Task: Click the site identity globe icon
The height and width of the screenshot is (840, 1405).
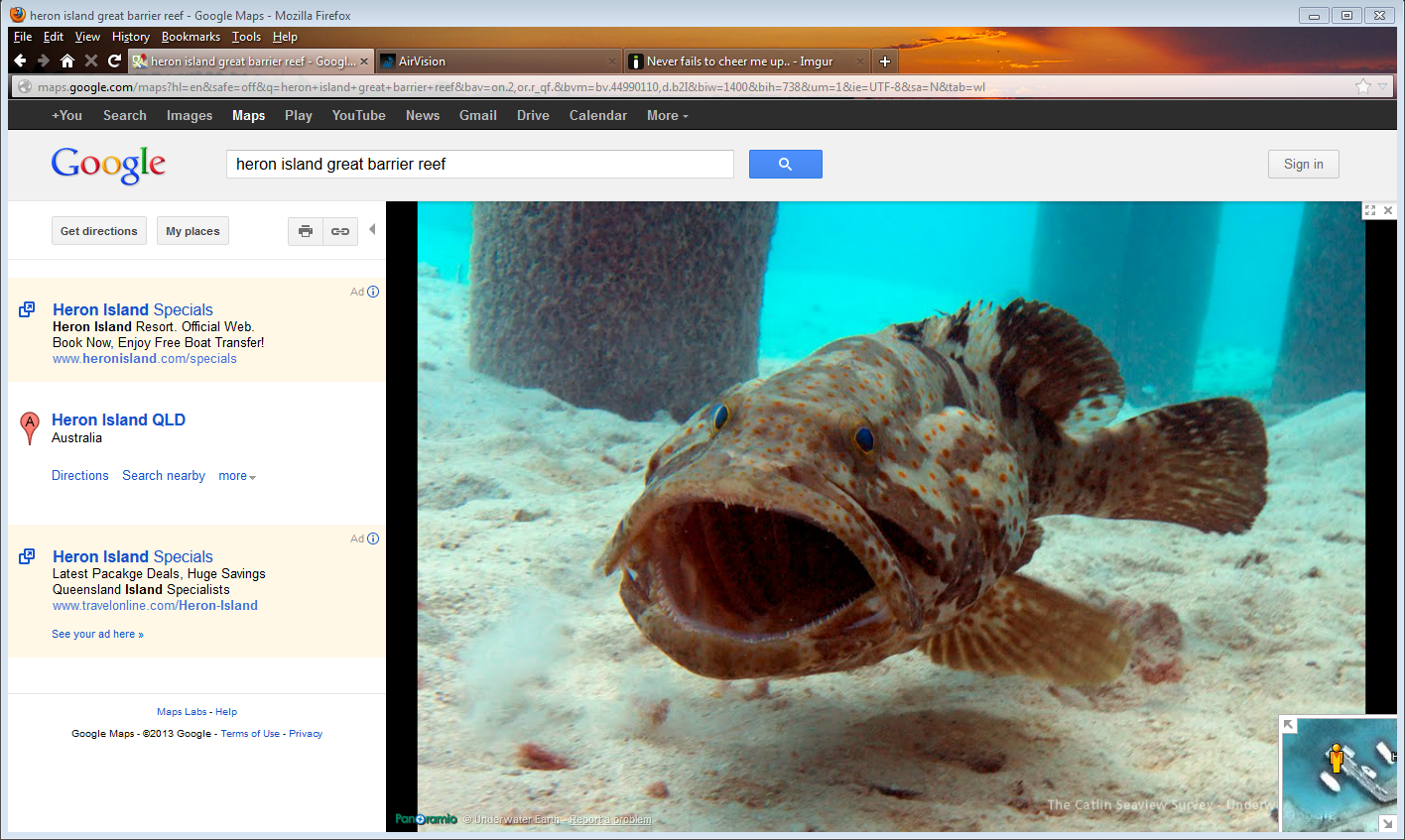Action: 25,86
